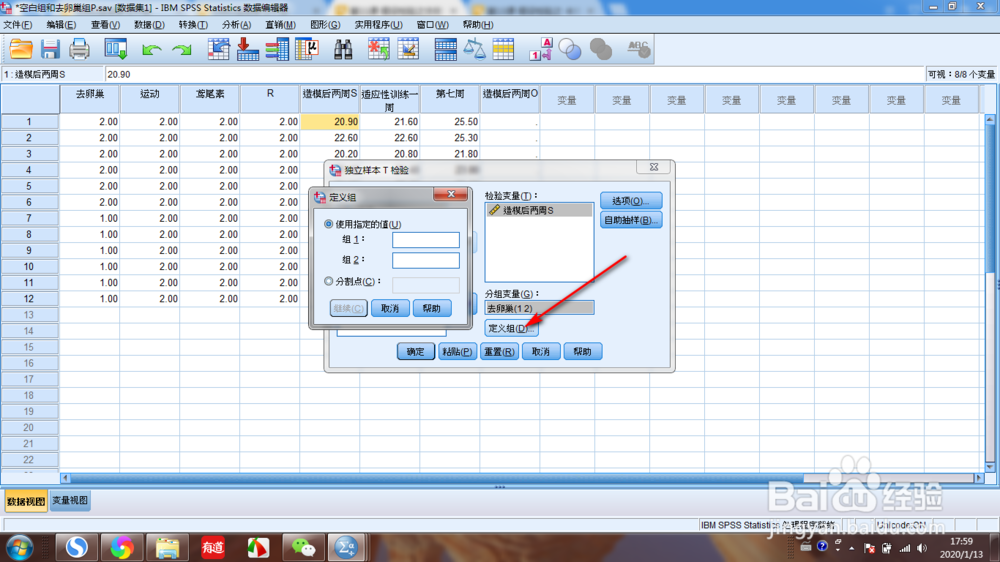Print using the printer toolbar icon

tap(79, 49)
